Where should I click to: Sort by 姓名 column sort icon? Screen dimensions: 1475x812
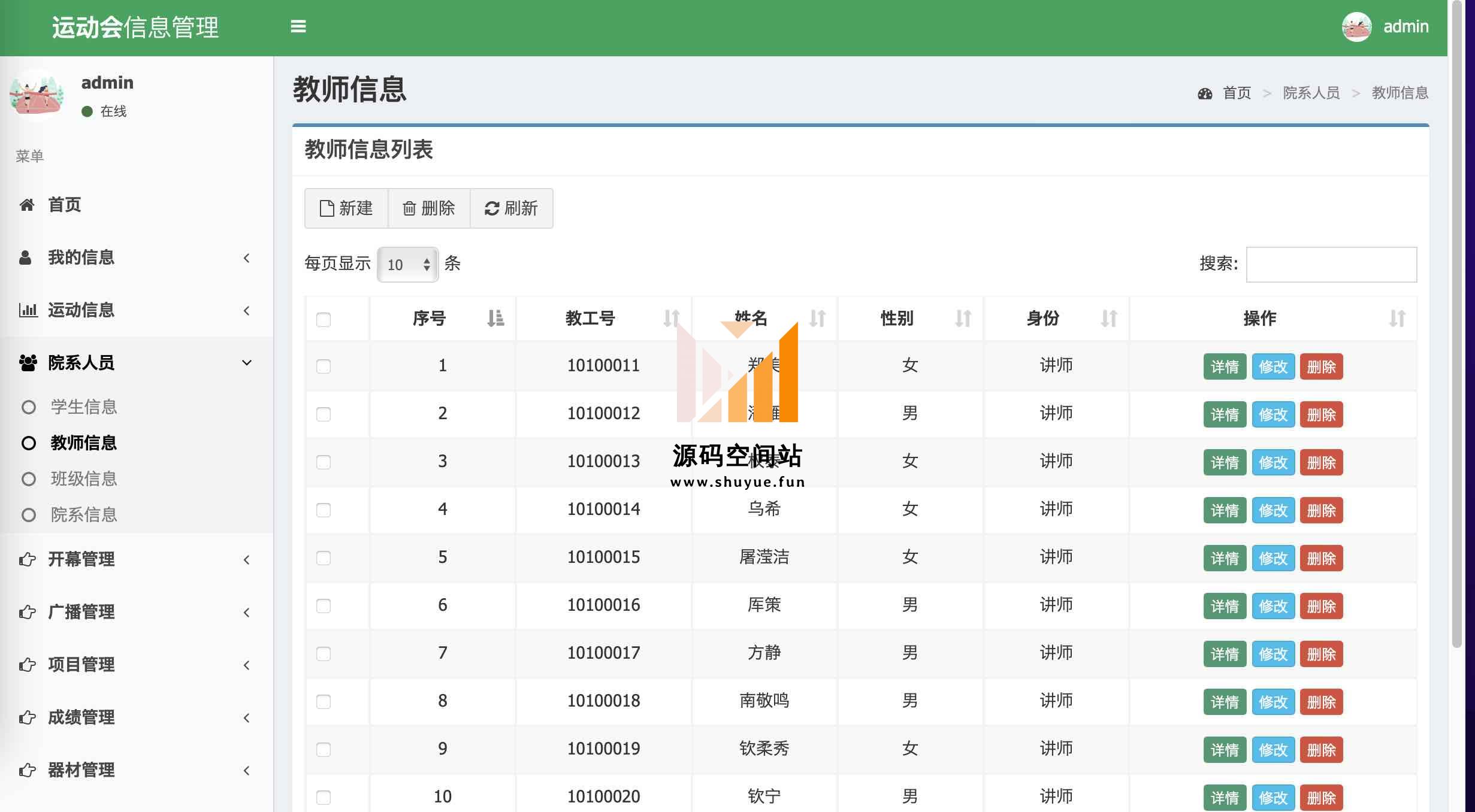pyautogui.click(x=817, y=318)
